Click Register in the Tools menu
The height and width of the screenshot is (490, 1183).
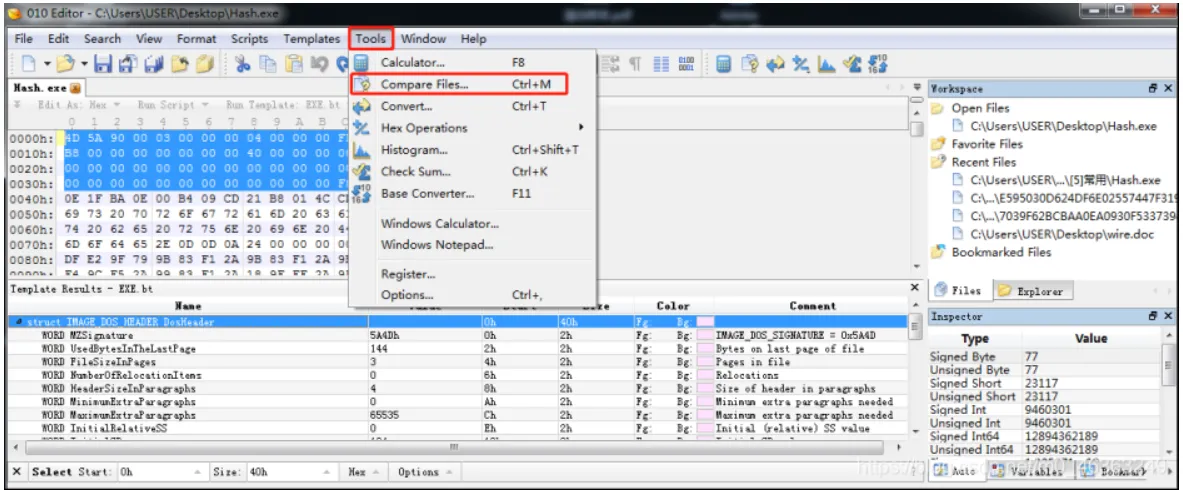[472, 275]
